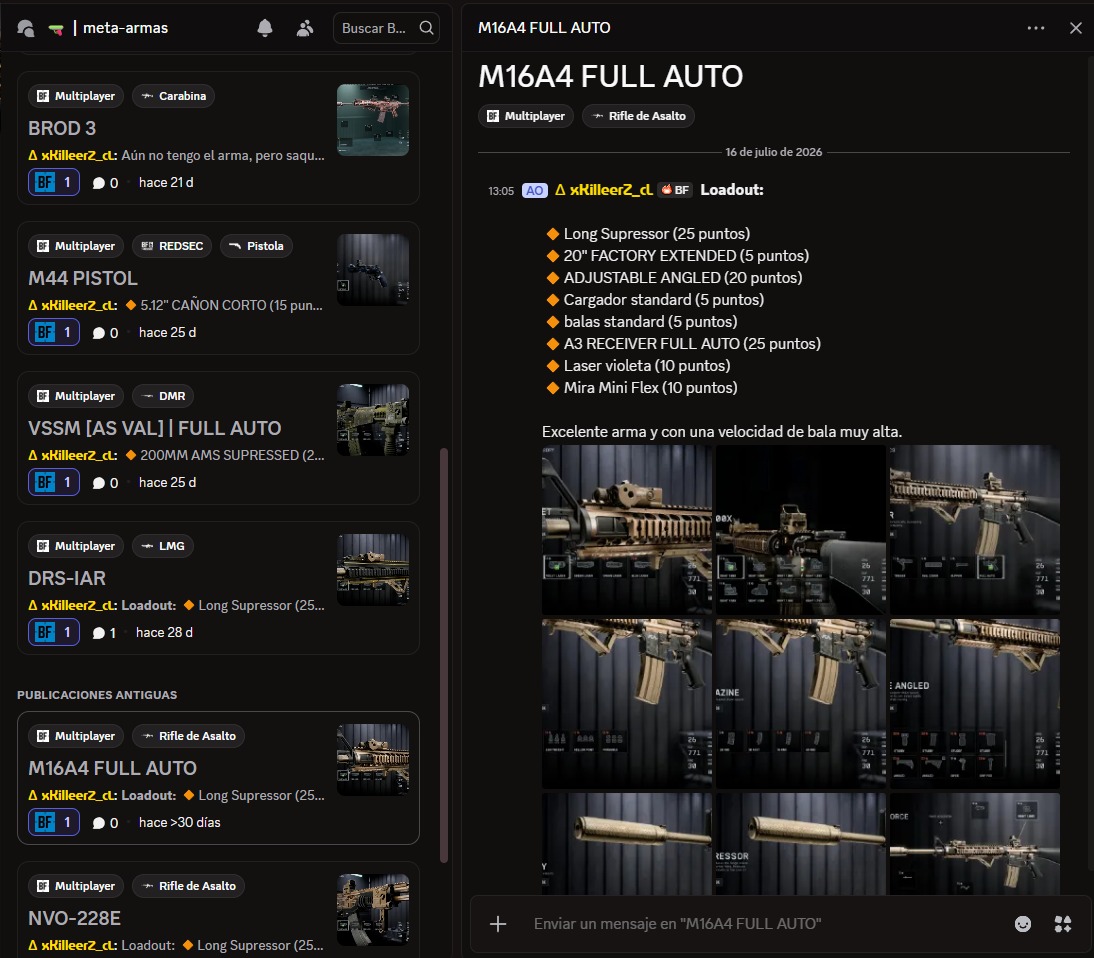Click the search magnifier icon
This screenshot has width=1094, height=958.
pyautogui.click(x=426, y=28)
